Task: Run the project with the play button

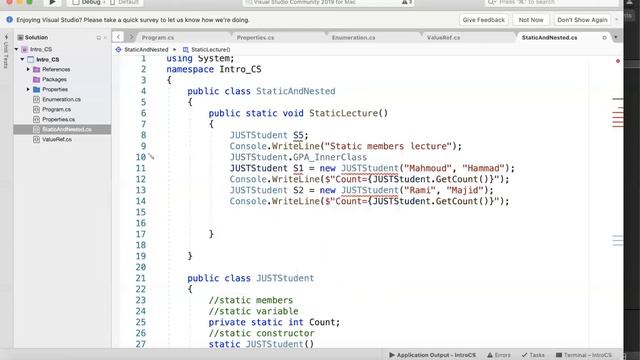Action: 52,2
